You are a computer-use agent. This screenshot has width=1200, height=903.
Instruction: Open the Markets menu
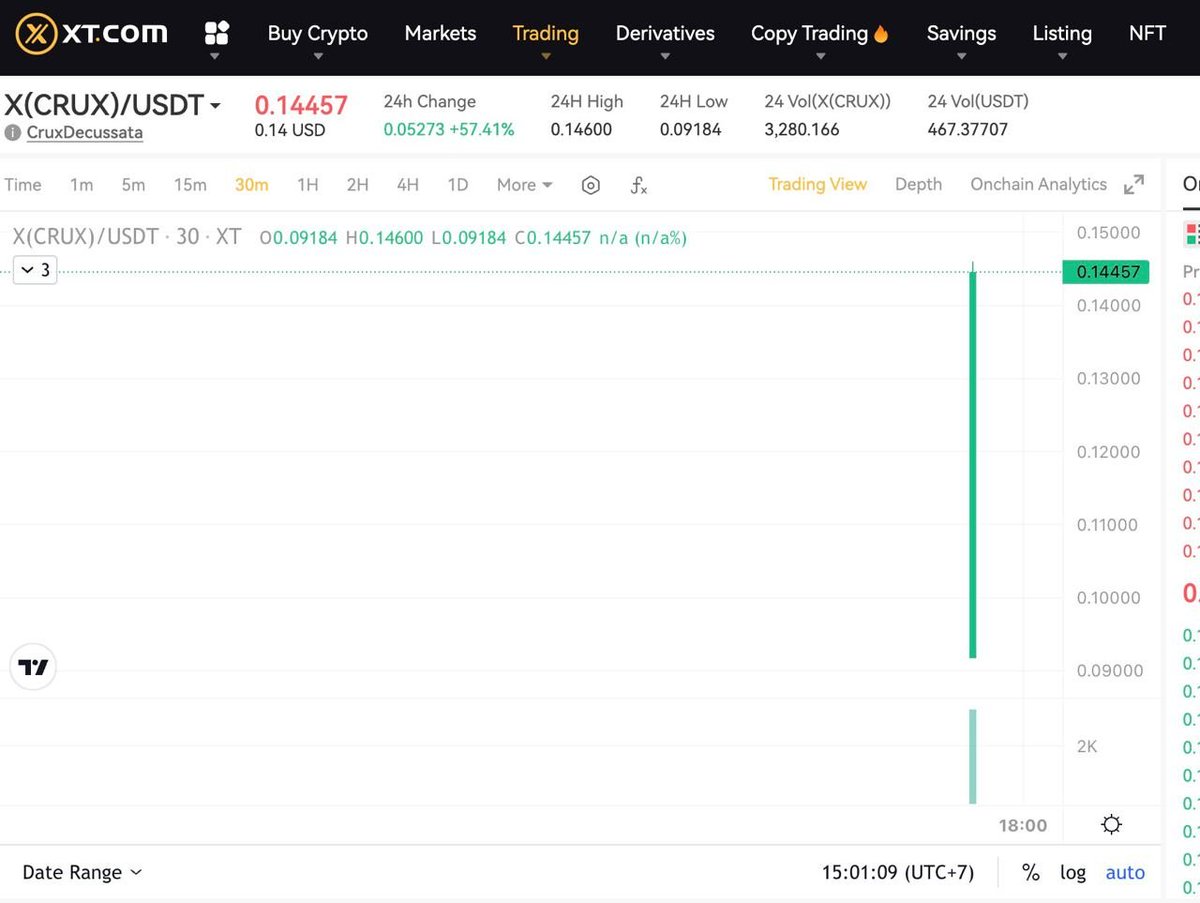pyautogui.click(x=440, y=34)
